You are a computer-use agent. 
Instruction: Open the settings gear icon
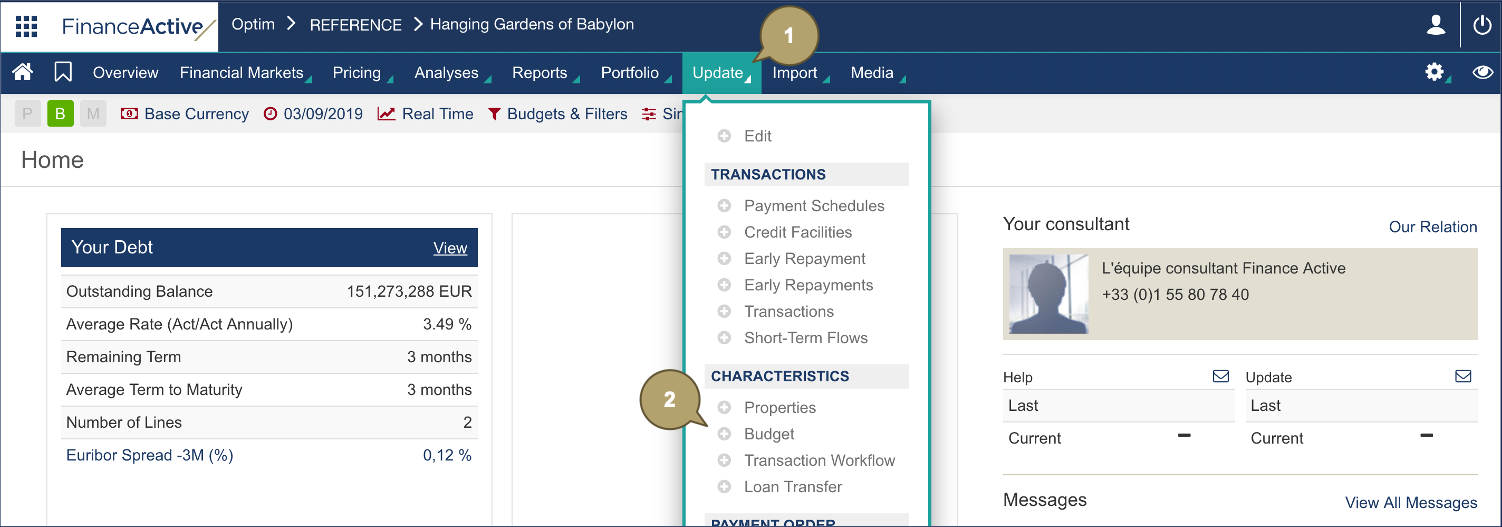(1435, 72)
